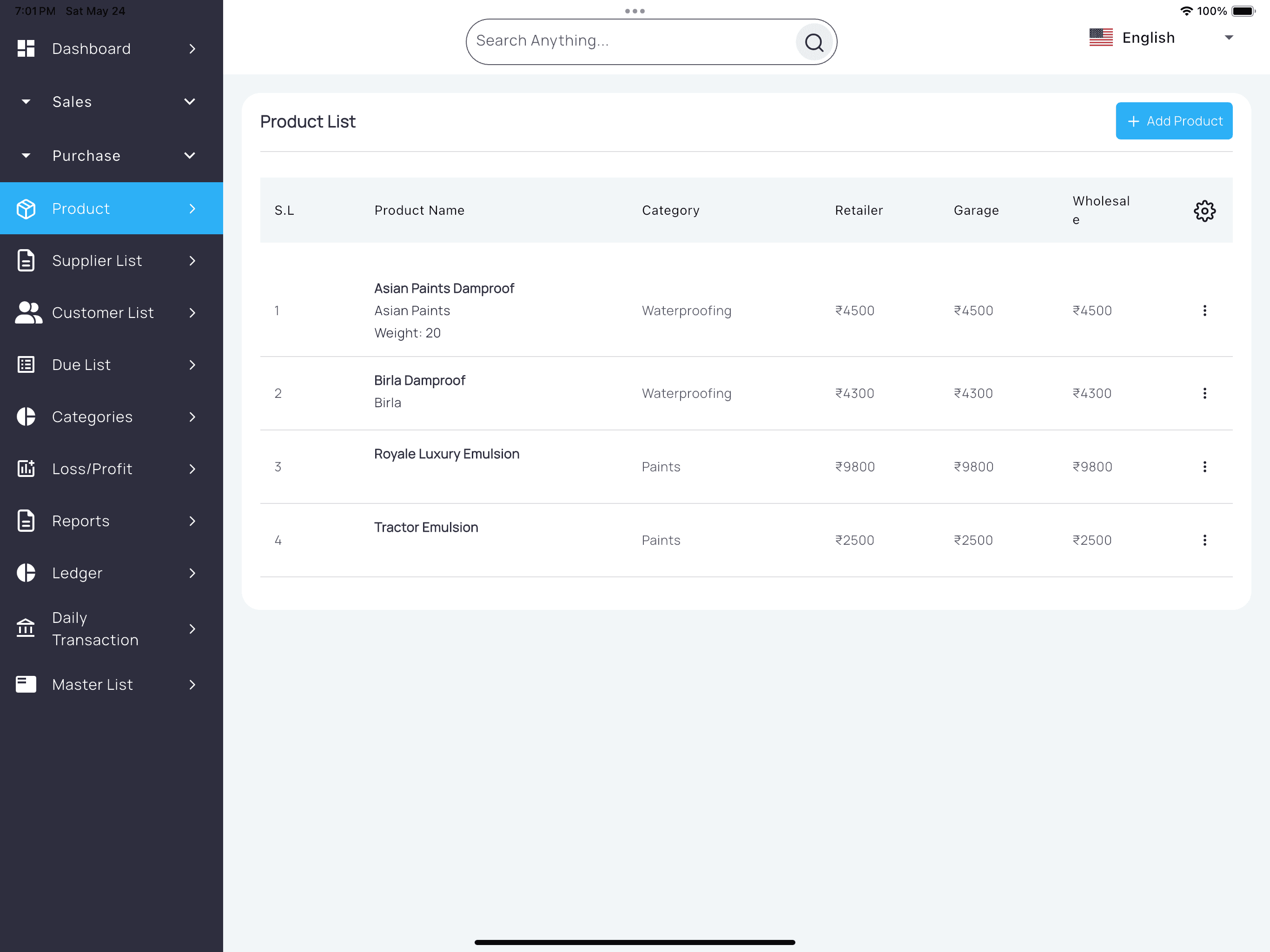
Task: Click the Reports document icon
Action: click(x=26, y=521)
